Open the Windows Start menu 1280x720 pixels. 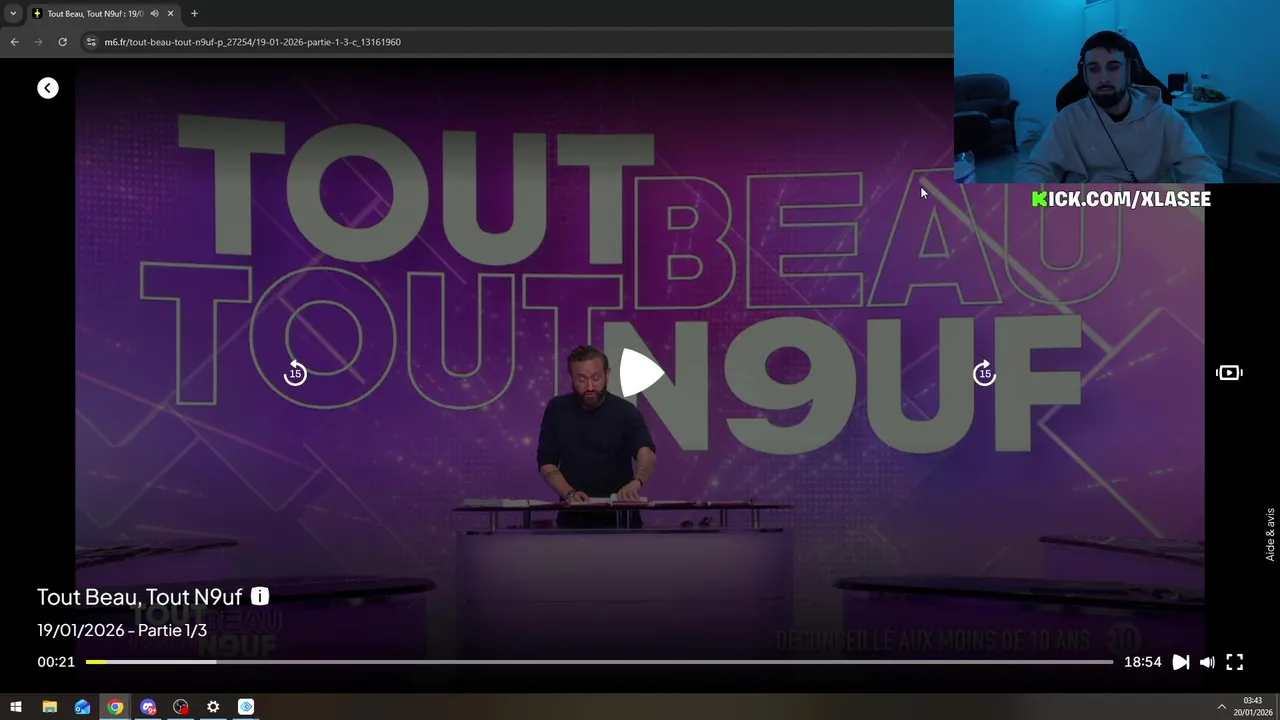click(x=15, y=707)
